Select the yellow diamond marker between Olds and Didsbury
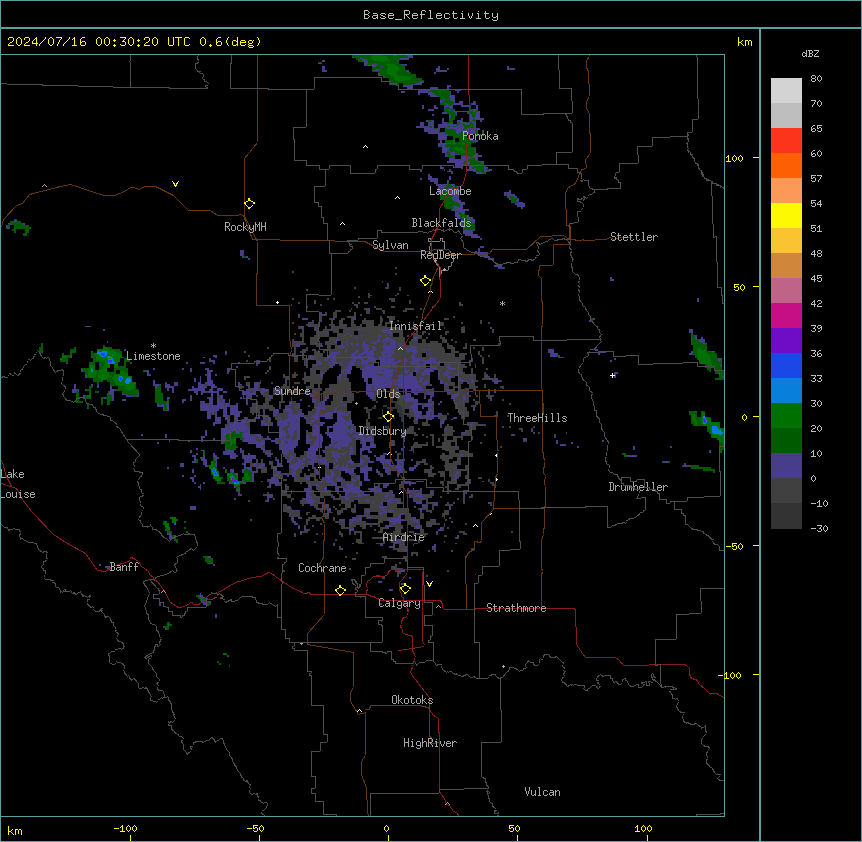862x842 pixels. 388,417
